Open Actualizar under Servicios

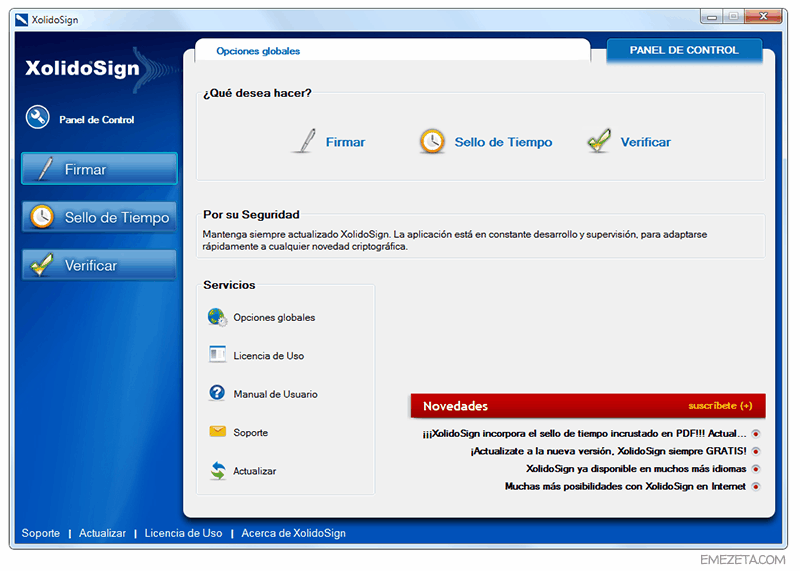pyautogui.click(x=255, y=471)
